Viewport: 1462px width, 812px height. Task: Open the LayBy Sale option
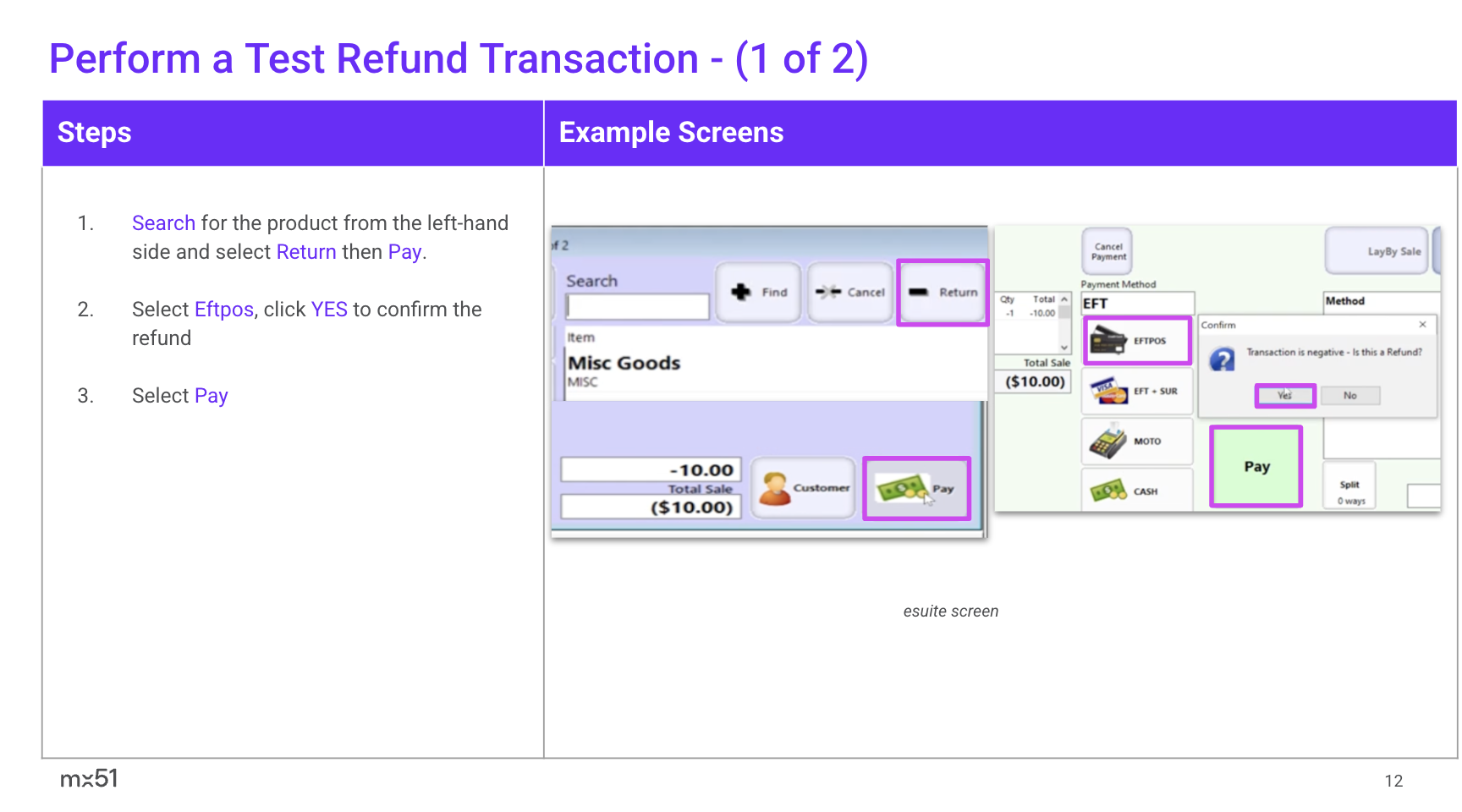(1377, 251)
